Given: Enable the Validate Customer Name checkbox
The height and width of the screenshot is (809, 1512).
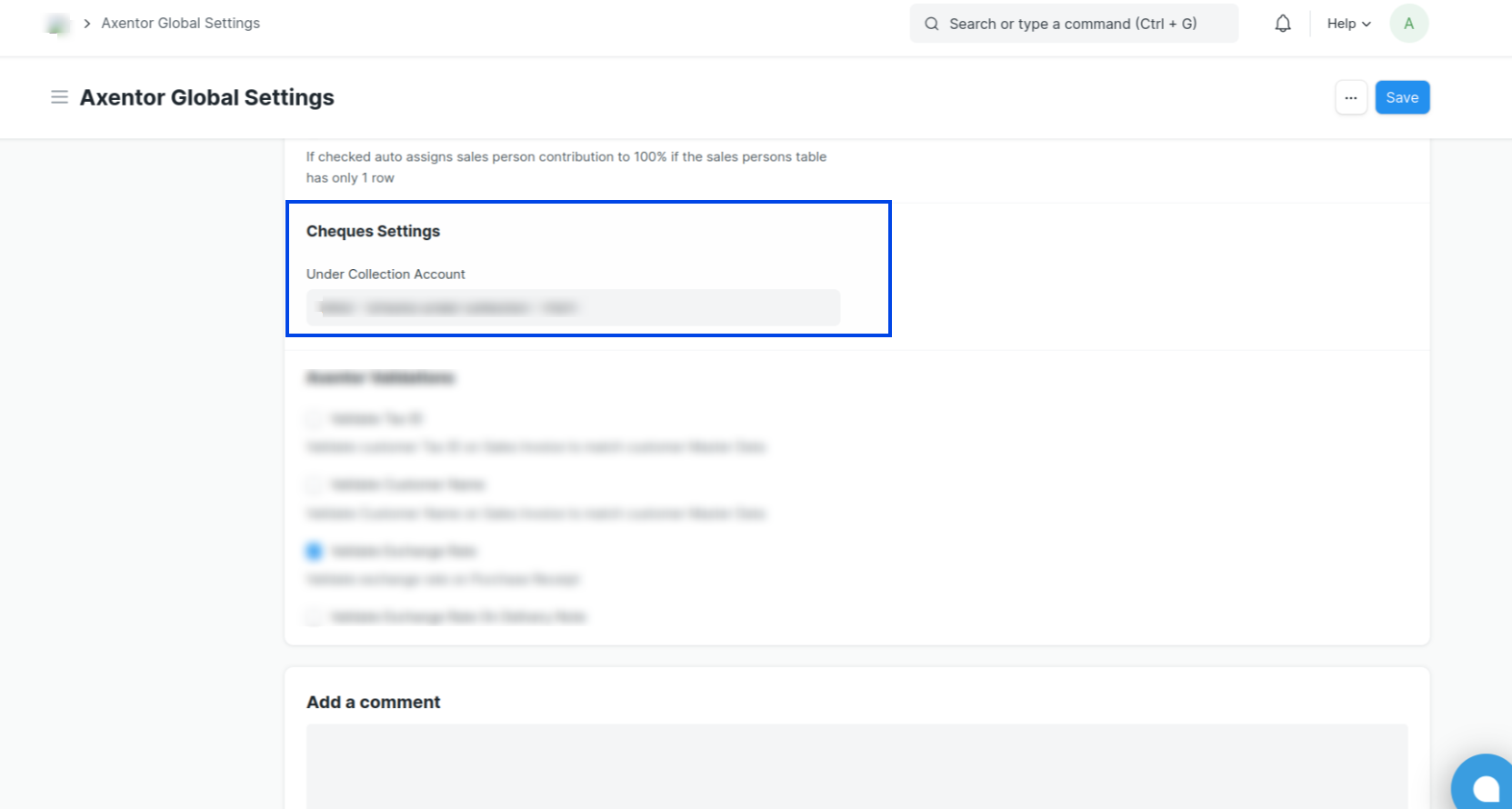Looking at the screenshot, I should coord(314,484).
